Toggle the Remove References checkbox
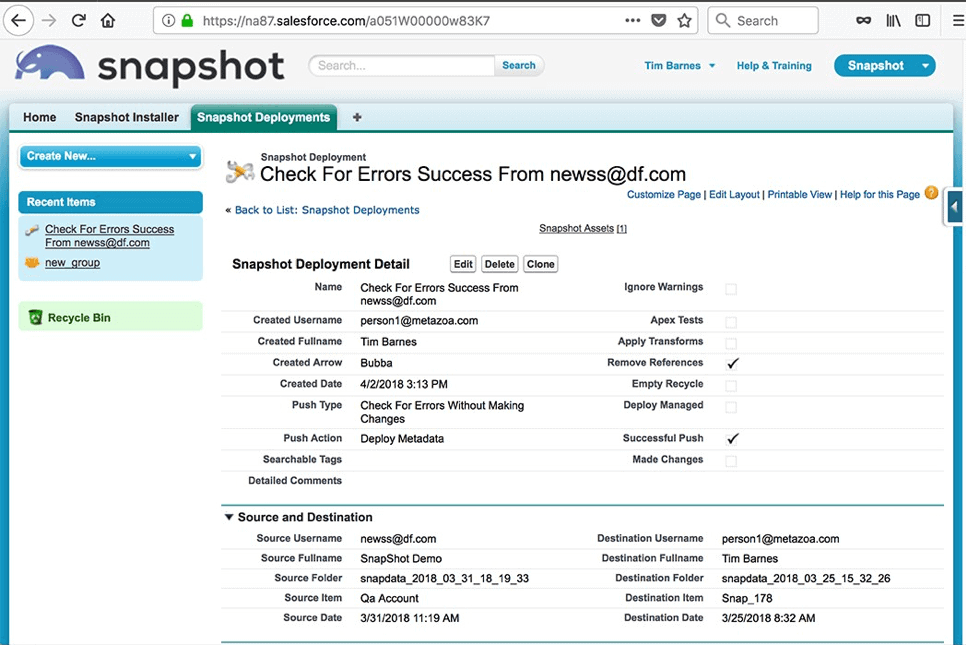This screenshot has width=966, height=645. pyautogui.click(x=732, y=363)
